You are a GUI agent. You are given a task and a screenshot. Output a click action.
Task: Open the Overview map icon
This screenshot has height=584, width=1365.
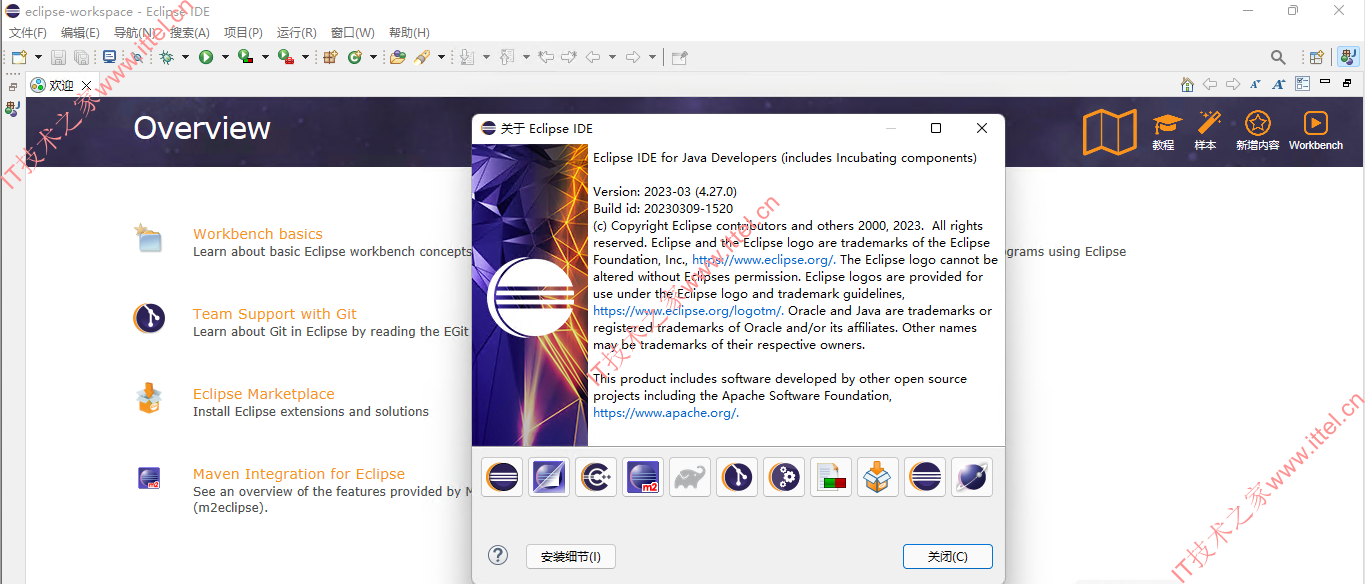[x=1110, y=132]
